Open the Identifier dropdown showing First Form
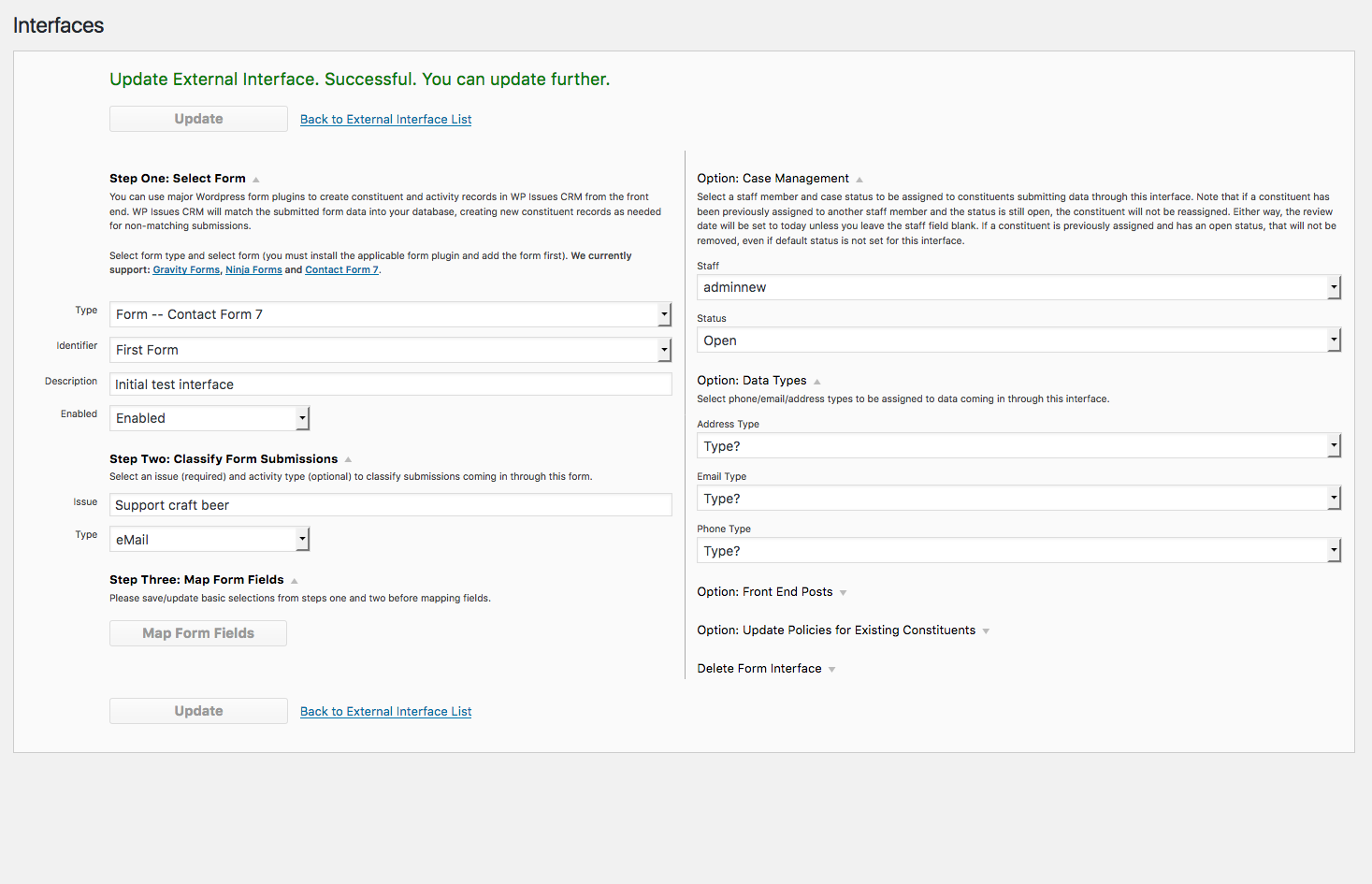This screenshot has height=884, width=1372. point(390,350)
